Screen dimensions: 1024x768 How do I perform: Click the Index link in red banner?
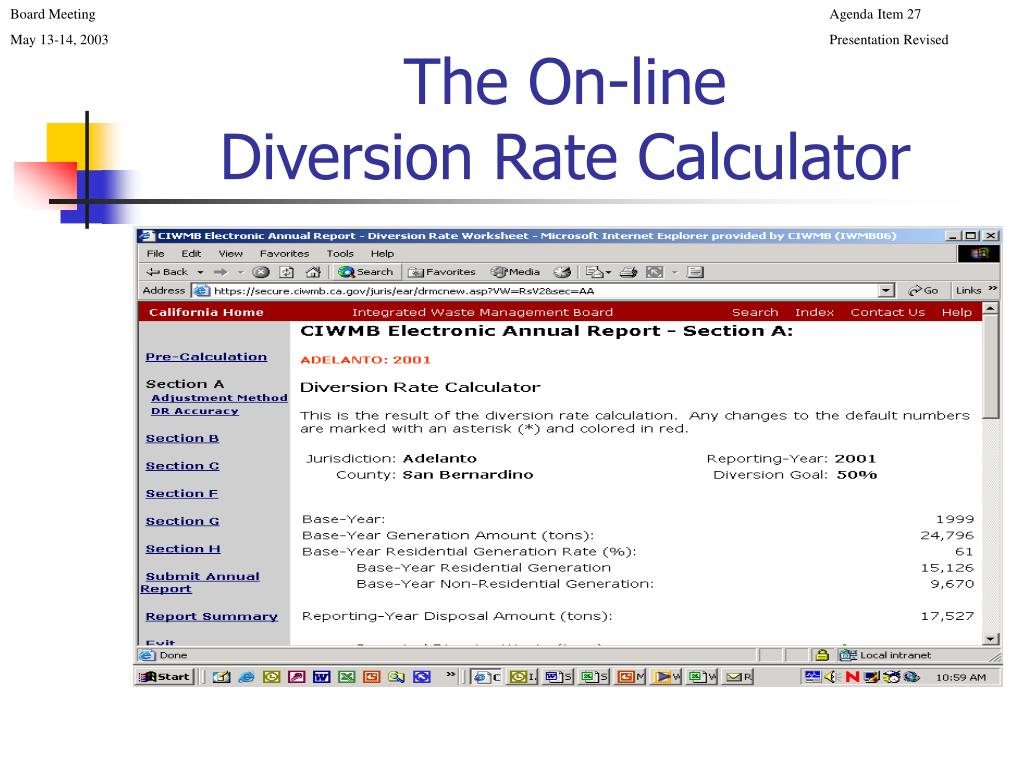coord(814,312)
